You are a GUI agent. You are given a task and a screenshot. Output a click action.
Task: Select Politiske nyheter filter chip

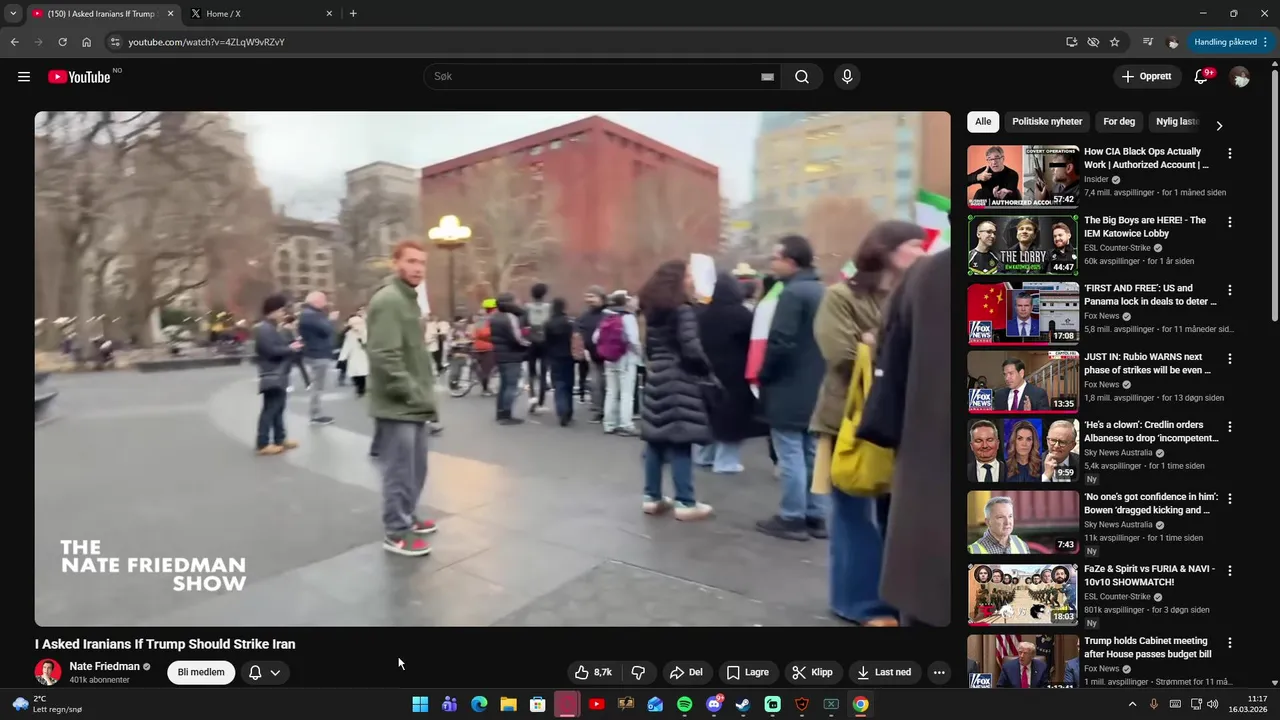tap(1047, 122)
